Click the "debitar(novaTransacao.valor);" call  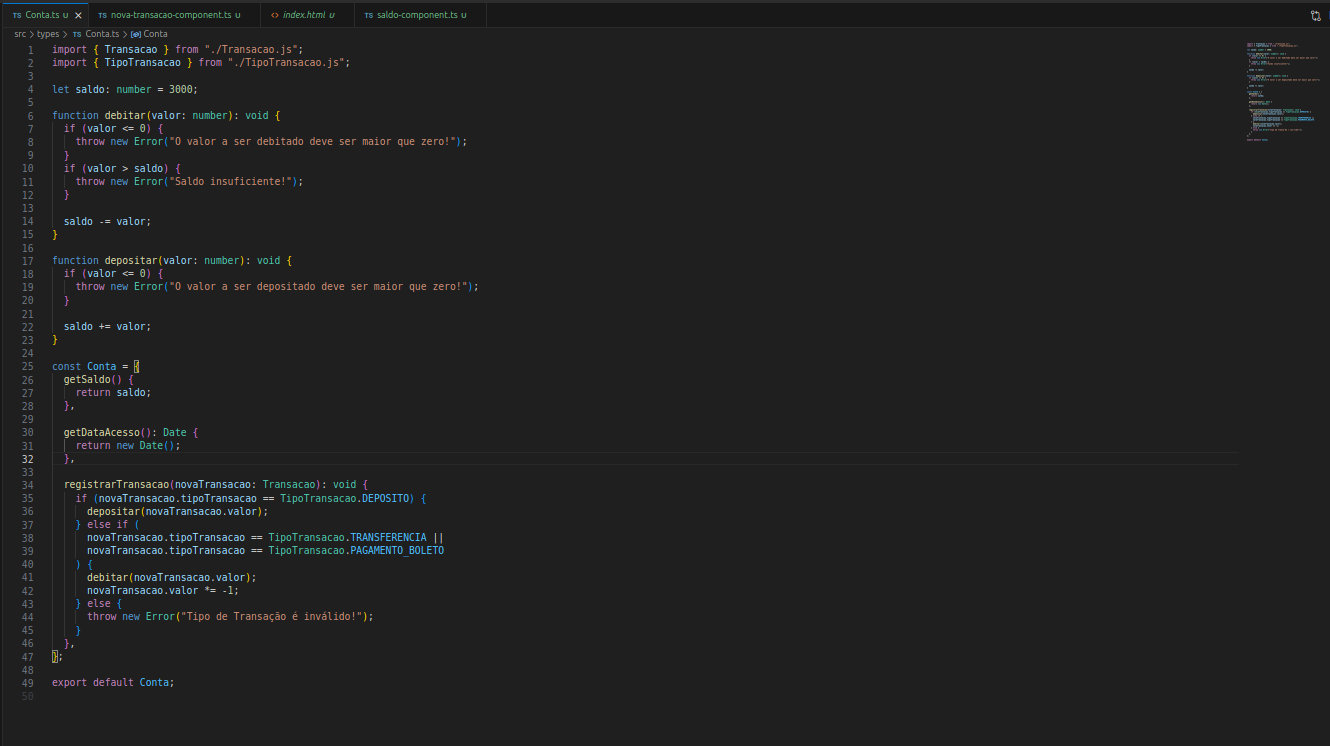172,577
